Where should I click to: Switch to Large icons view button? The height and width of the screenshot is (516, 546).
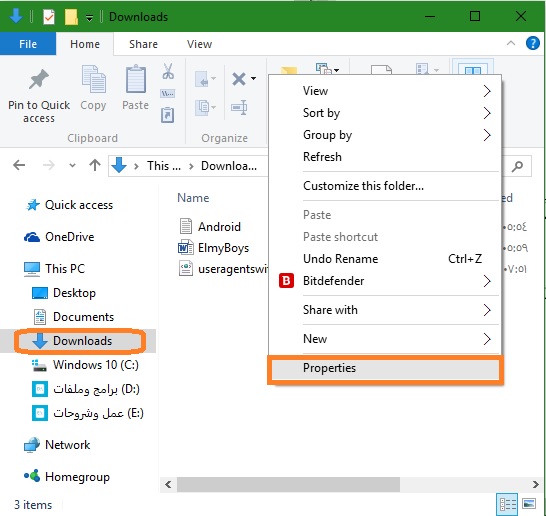tap(529, 504)
